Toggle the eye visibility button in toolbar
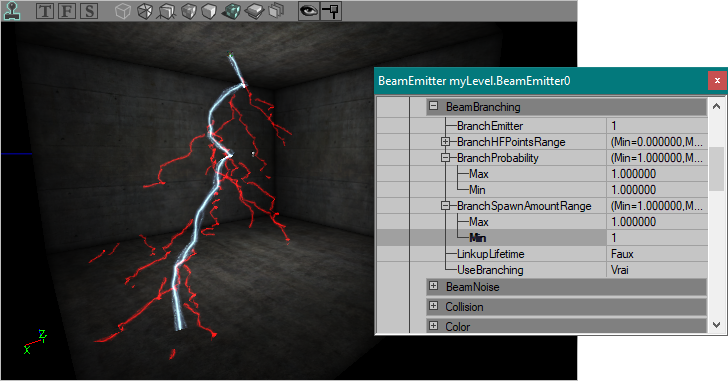The image size is (728, 381). (309, 11)
